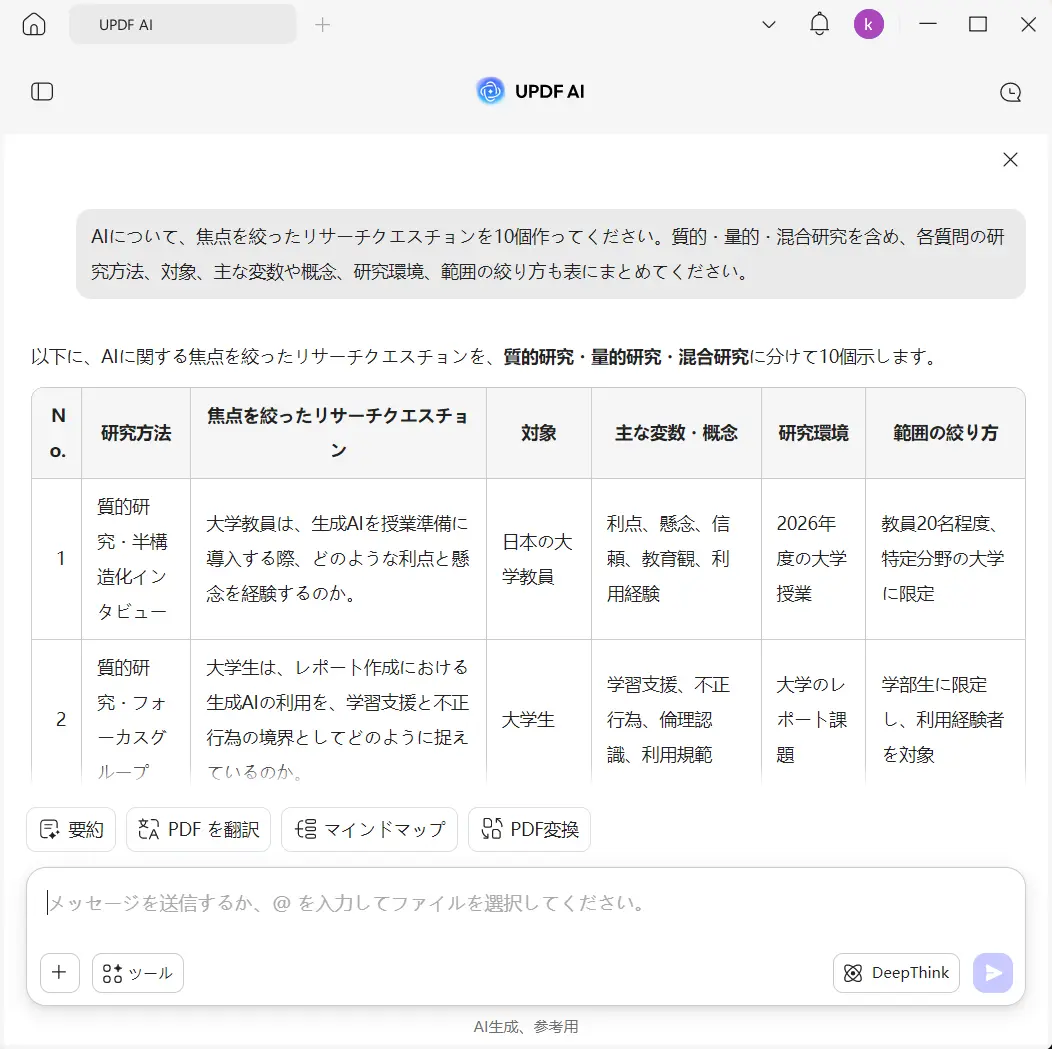Click the 日本の大学教員 table cell
This screenshot has height=1049, width=1052.
coord(539,559)
